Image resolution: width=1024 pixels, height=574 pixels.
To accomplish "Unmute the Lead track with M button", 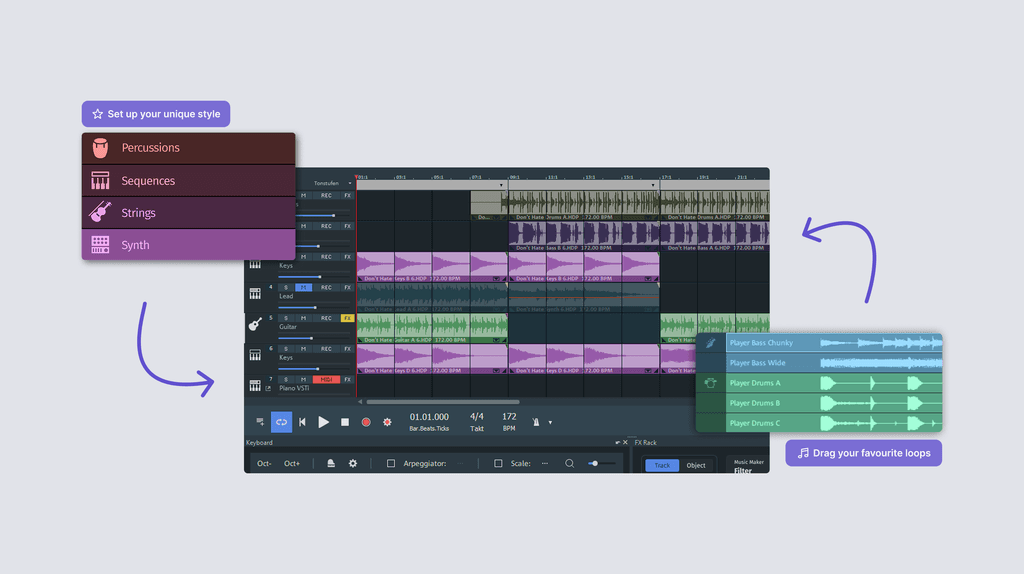I will pyautogui.click(x=303, y=287).
